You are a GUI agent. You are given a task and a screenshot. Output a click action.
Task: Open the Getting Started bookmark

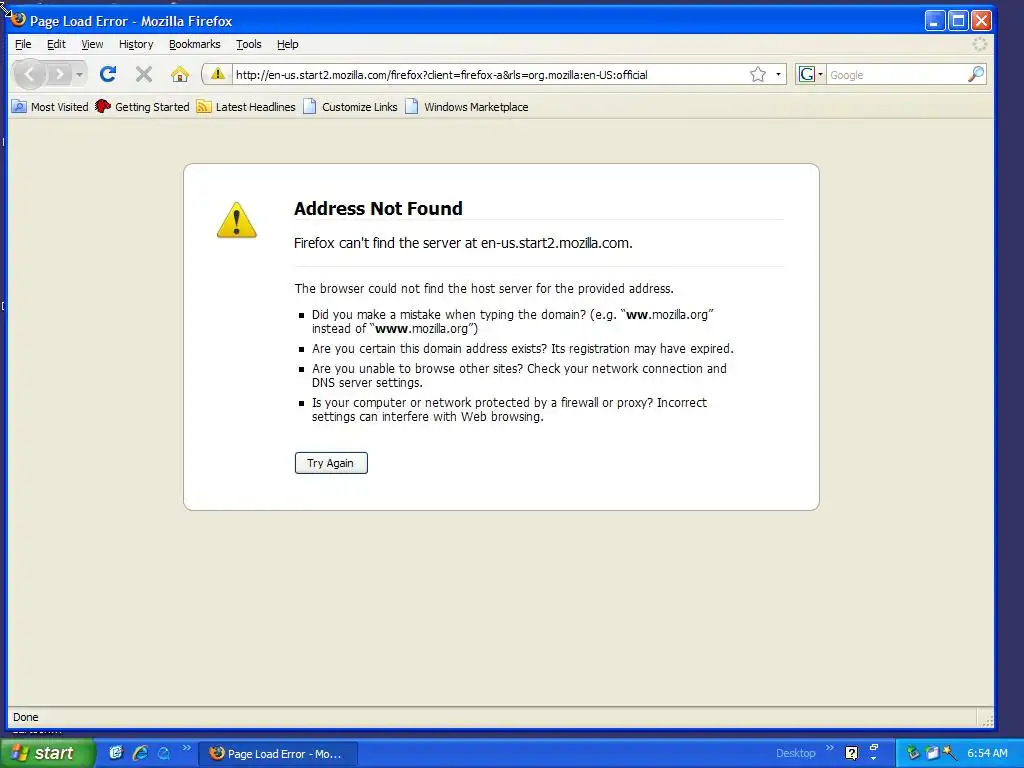pos(142,106)
